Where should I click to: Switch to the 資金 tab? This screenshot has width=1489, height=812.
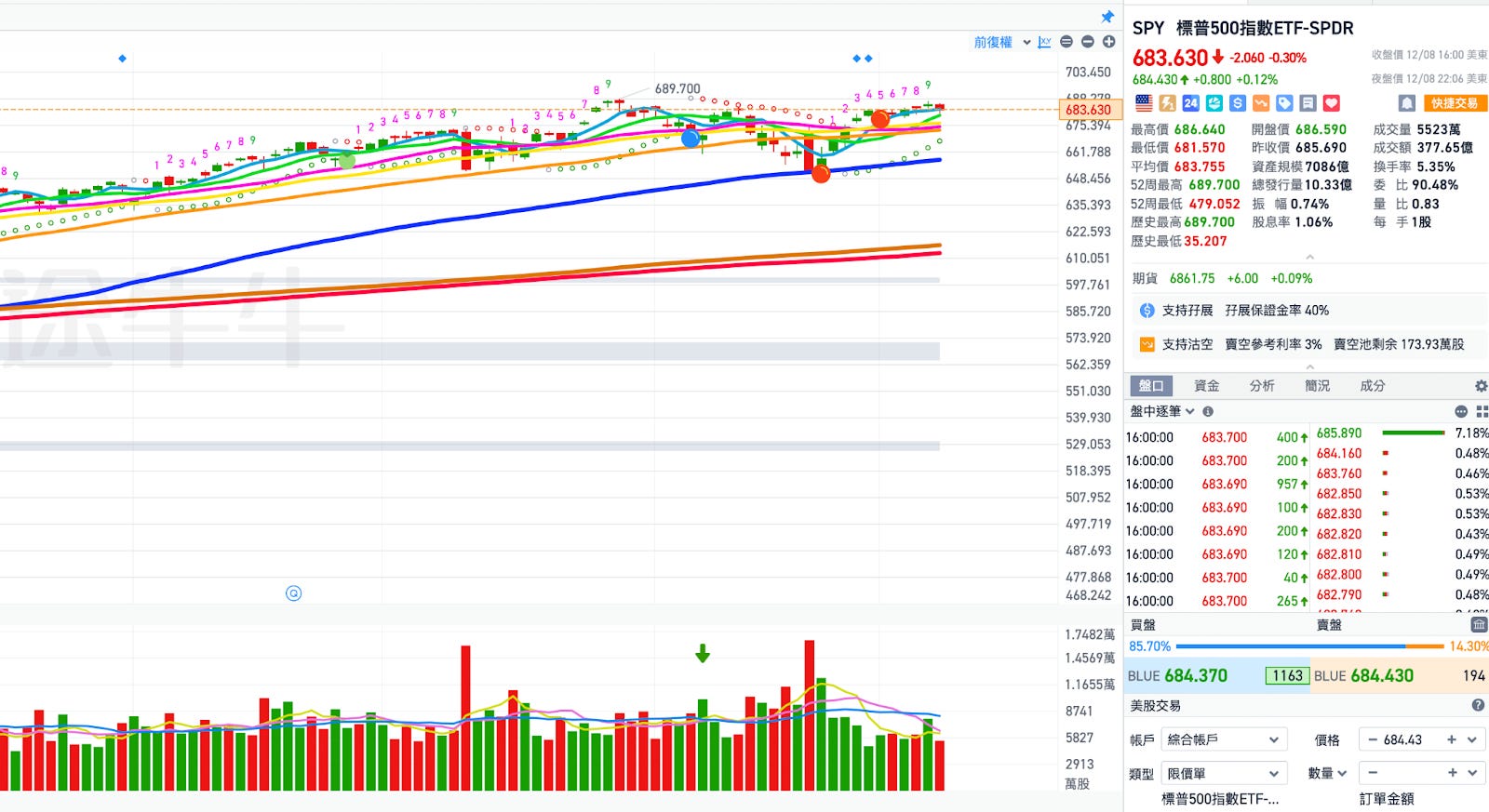(x=1207, y=386)
